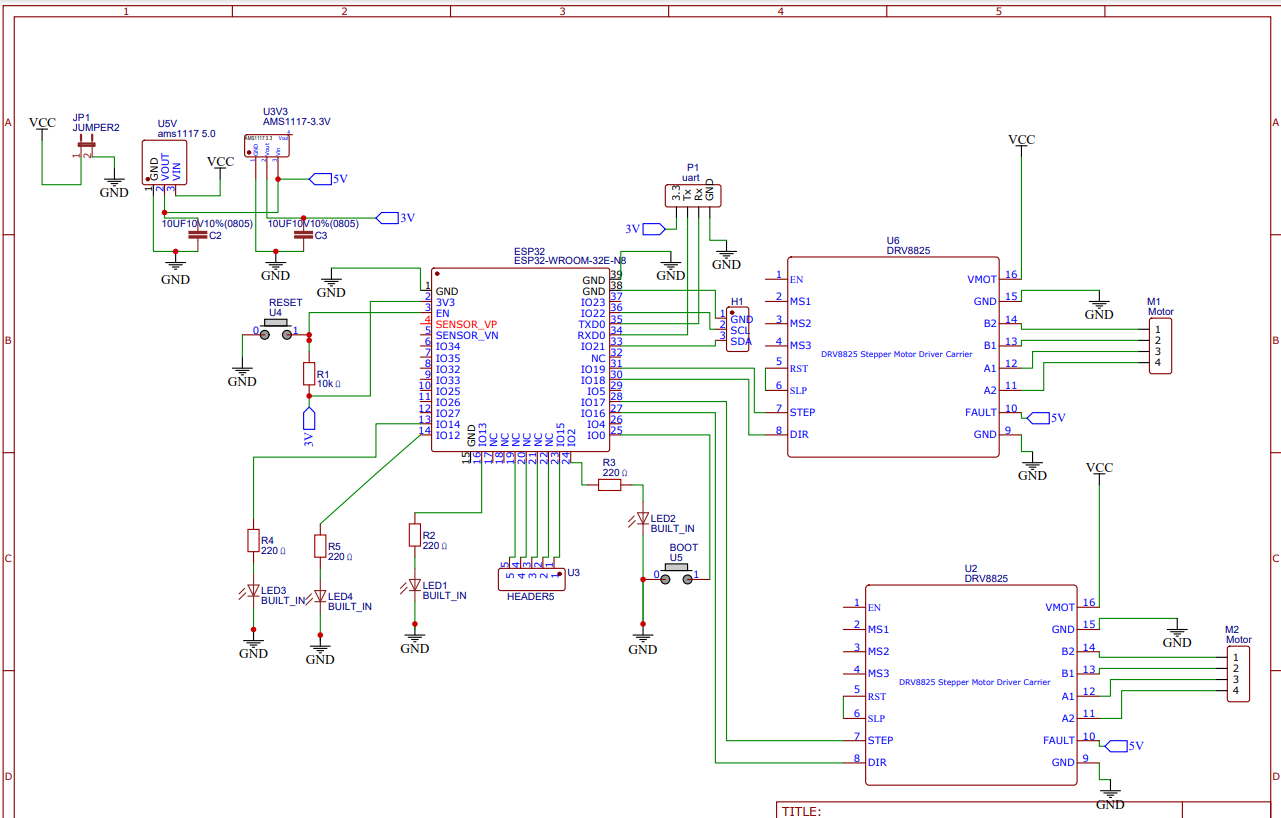Click the U2 DRV8825 designator label
Image resolution: width=1281 pixels, height=818 pixels.
(x=986, y=573)
